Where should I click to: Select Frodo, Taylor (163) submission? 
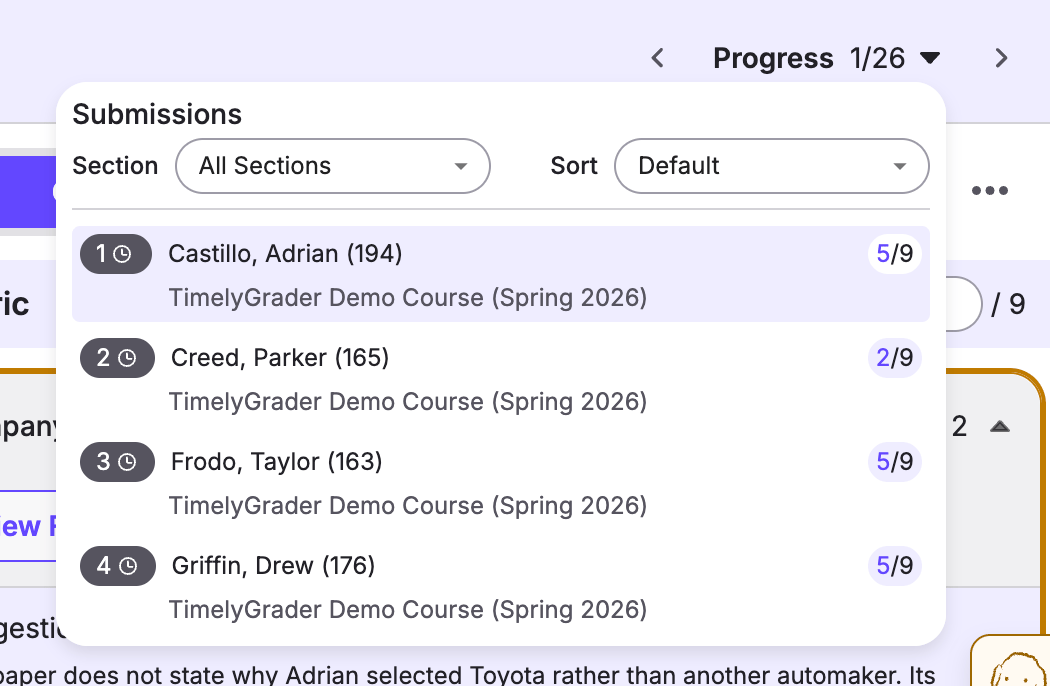coord(501,482)
